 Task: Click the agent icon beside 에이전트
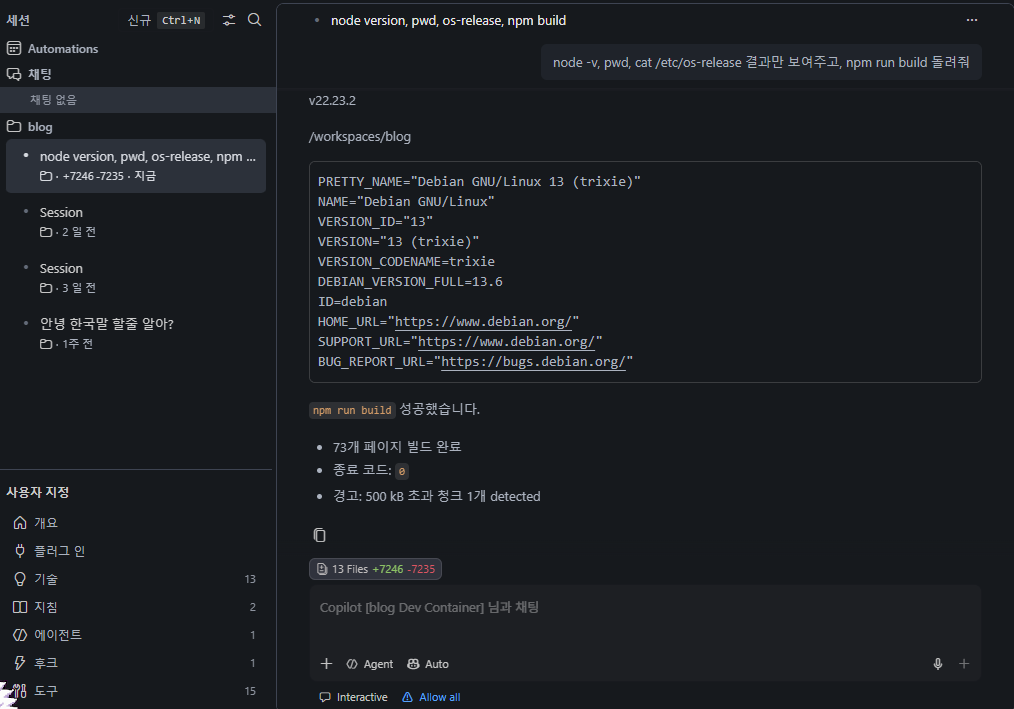tap(20, 635)
